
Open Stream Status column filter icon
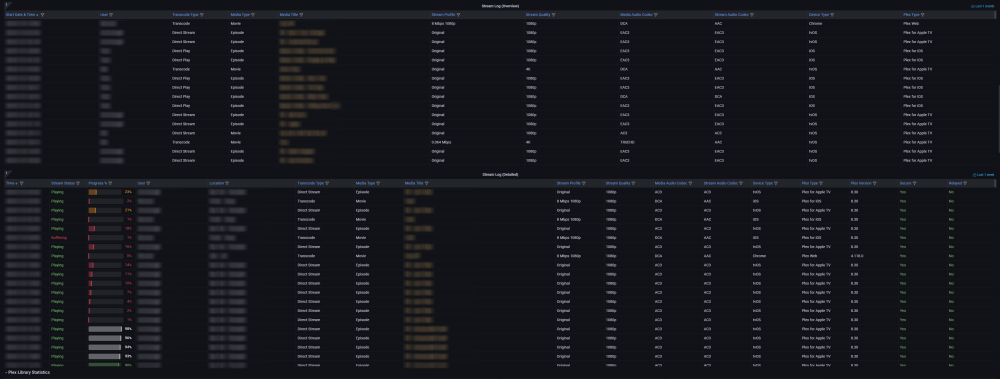pos(78,183)
